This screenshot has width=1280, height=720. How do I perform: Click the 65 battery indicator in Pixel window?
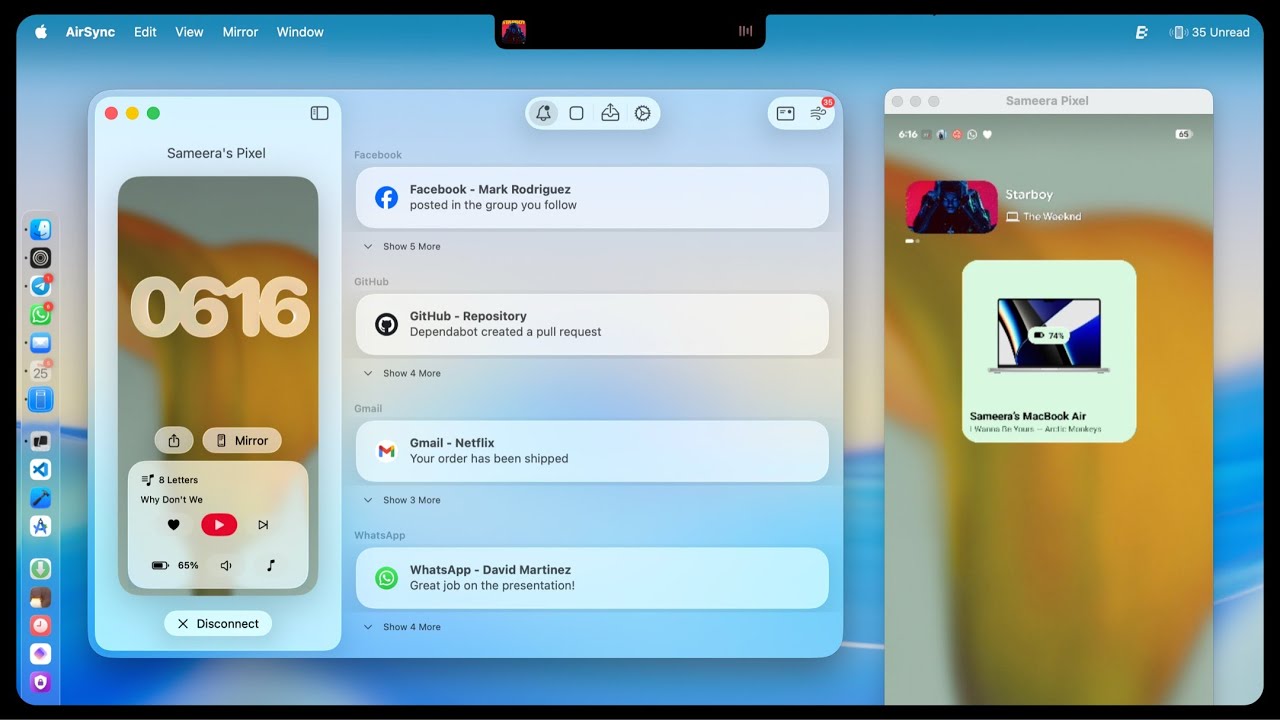pyautogui.click(x=1184, y=134)
